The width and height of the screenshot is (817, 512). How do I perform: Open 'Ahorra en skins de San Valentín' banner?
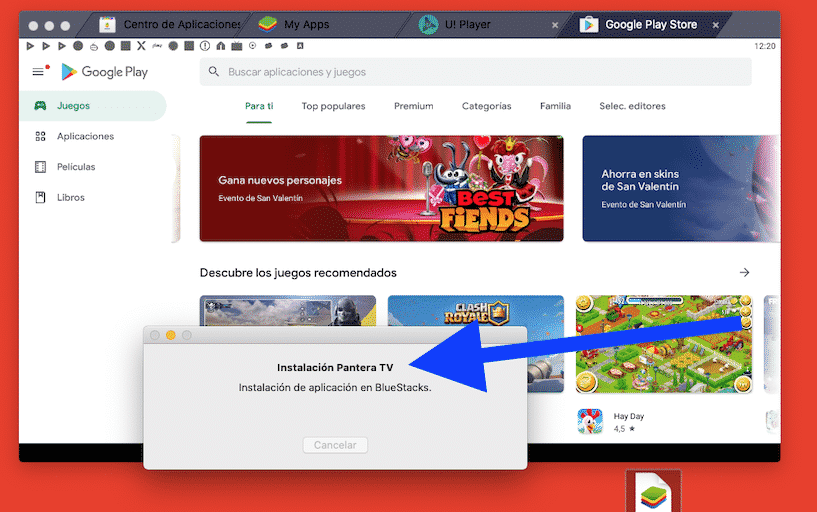click(681, 189)
